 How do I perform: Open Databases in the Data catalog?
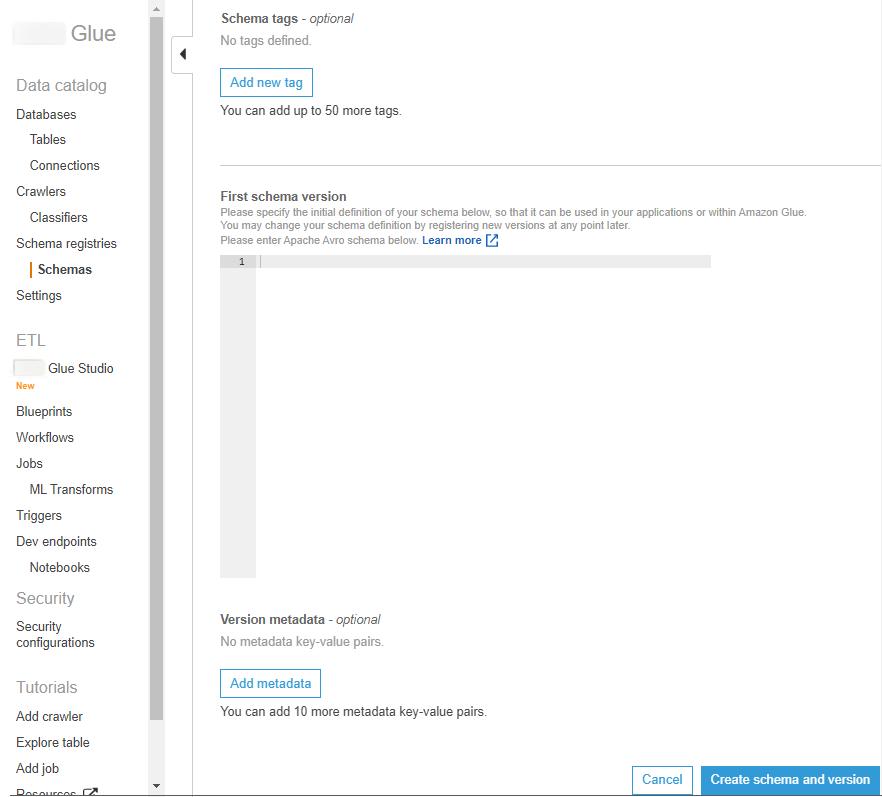point(46,115)
